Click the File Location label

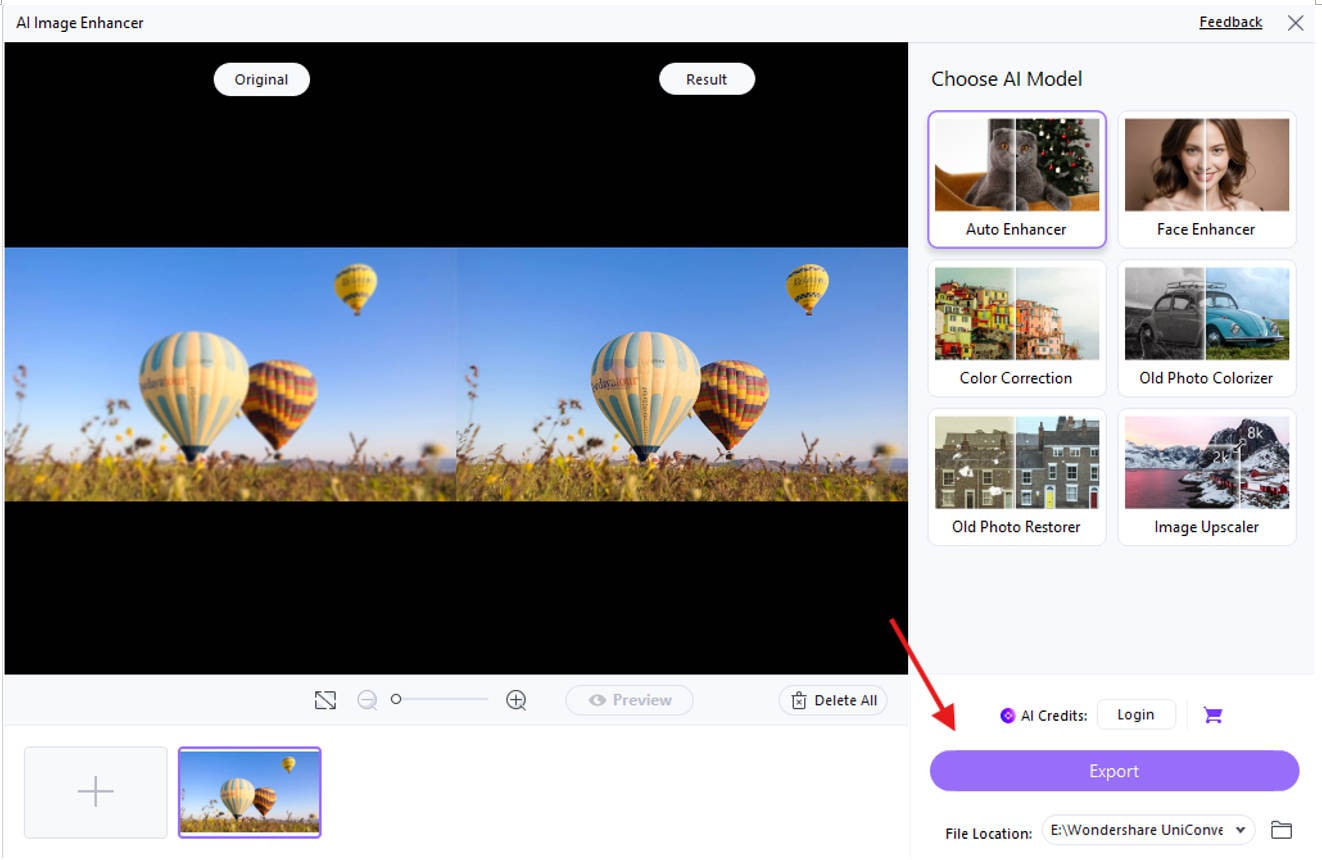[x=988, y=833]
